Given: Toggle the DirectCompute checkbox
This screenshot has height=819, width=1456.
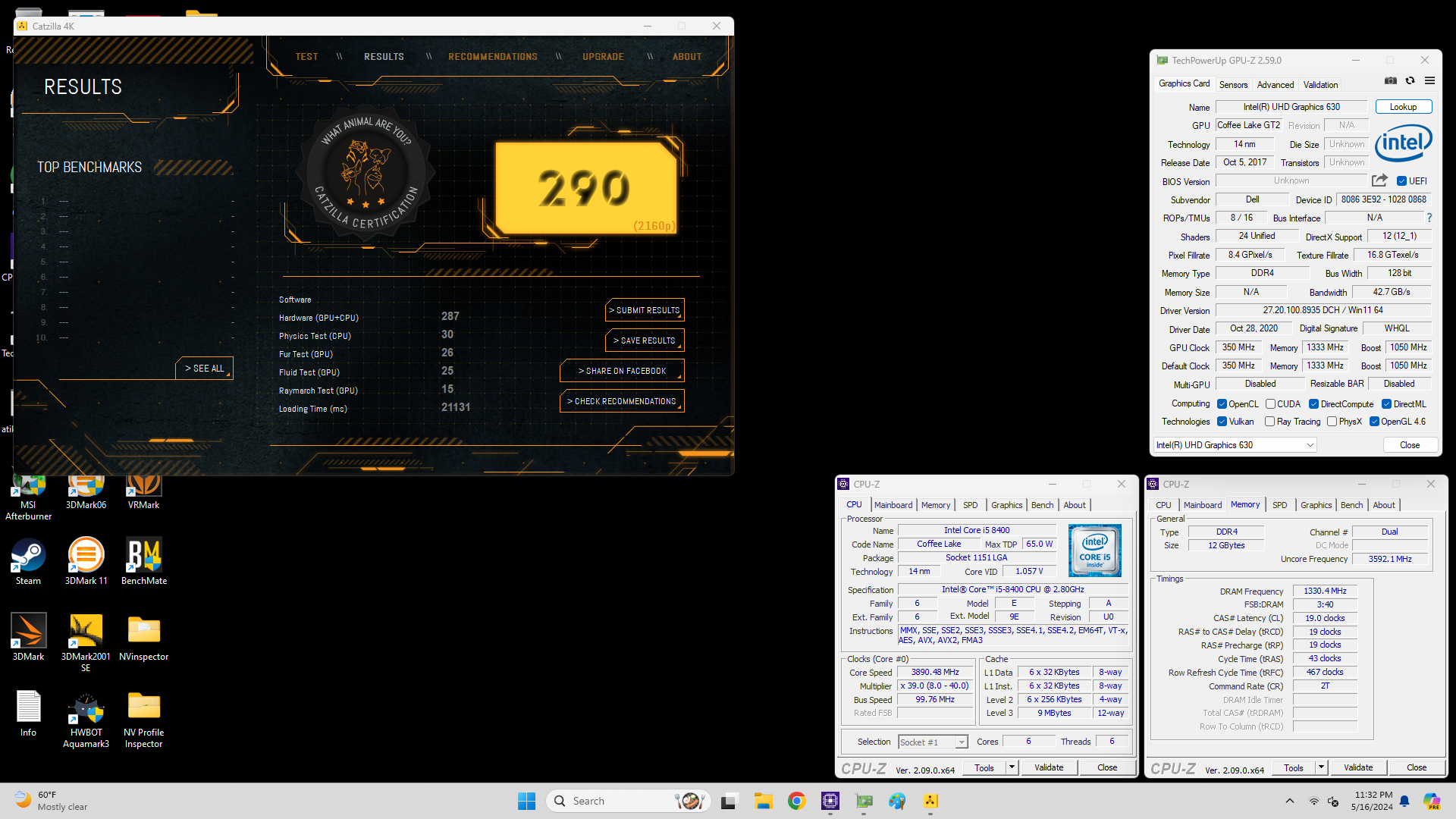Looking at the screenshot, I should coord(1313,403).
